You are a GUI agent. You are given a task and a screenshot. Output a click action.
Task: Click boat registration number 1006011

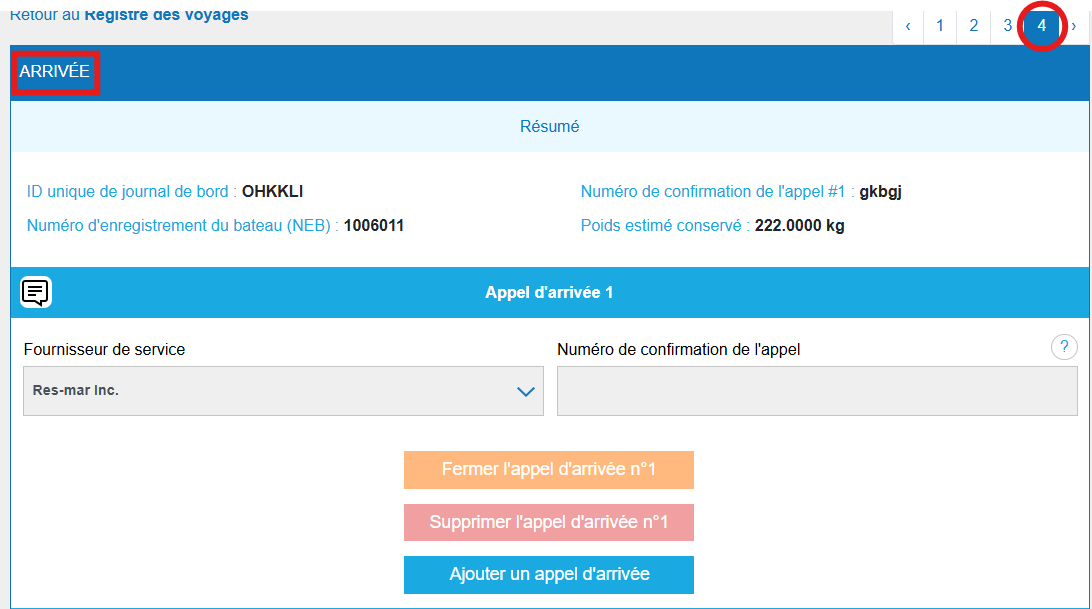374,225
